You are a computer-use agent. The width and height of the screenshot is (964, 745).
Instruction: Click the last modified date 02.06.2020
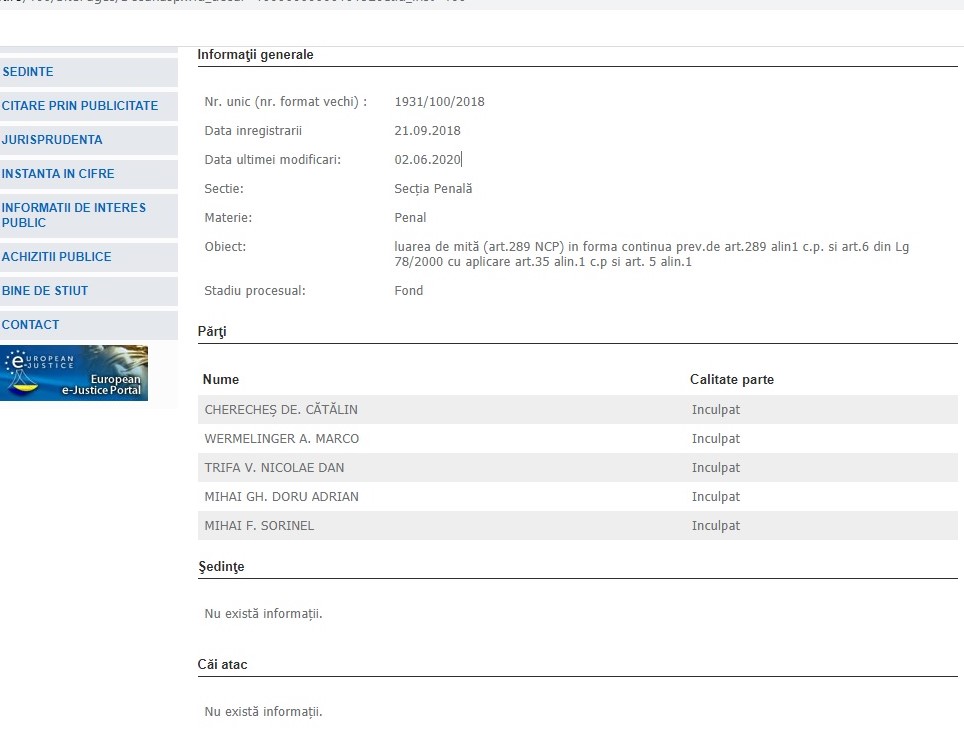[x=427, y=160]
